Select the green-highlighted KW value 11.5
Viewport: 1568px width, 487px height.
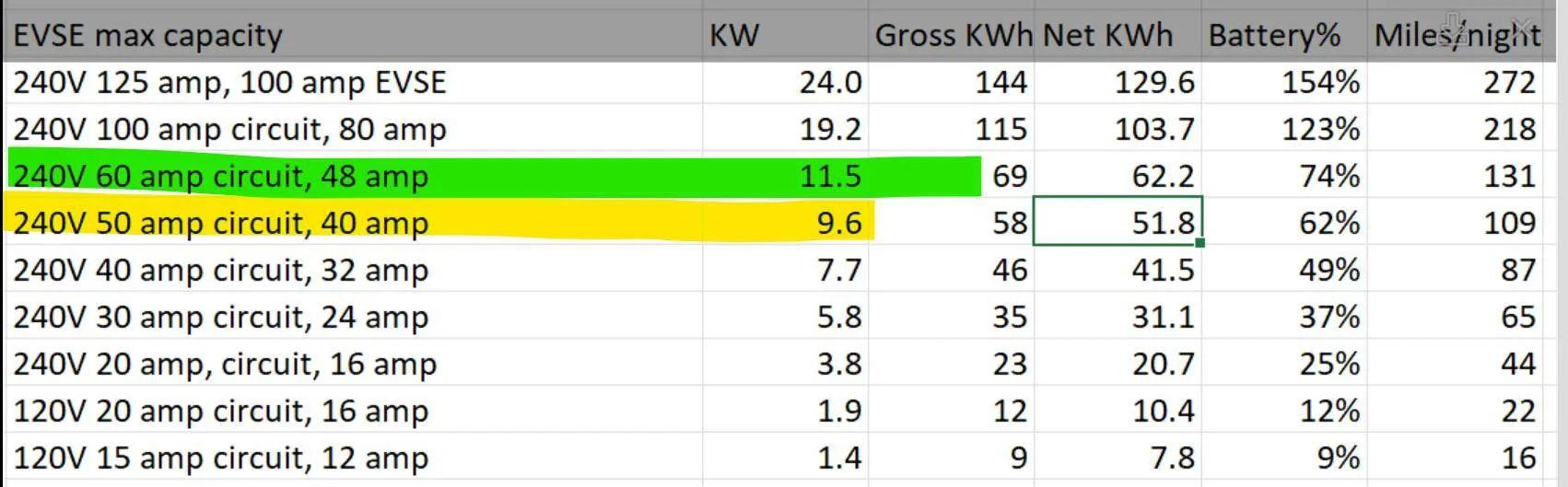(x=830, y=177)
